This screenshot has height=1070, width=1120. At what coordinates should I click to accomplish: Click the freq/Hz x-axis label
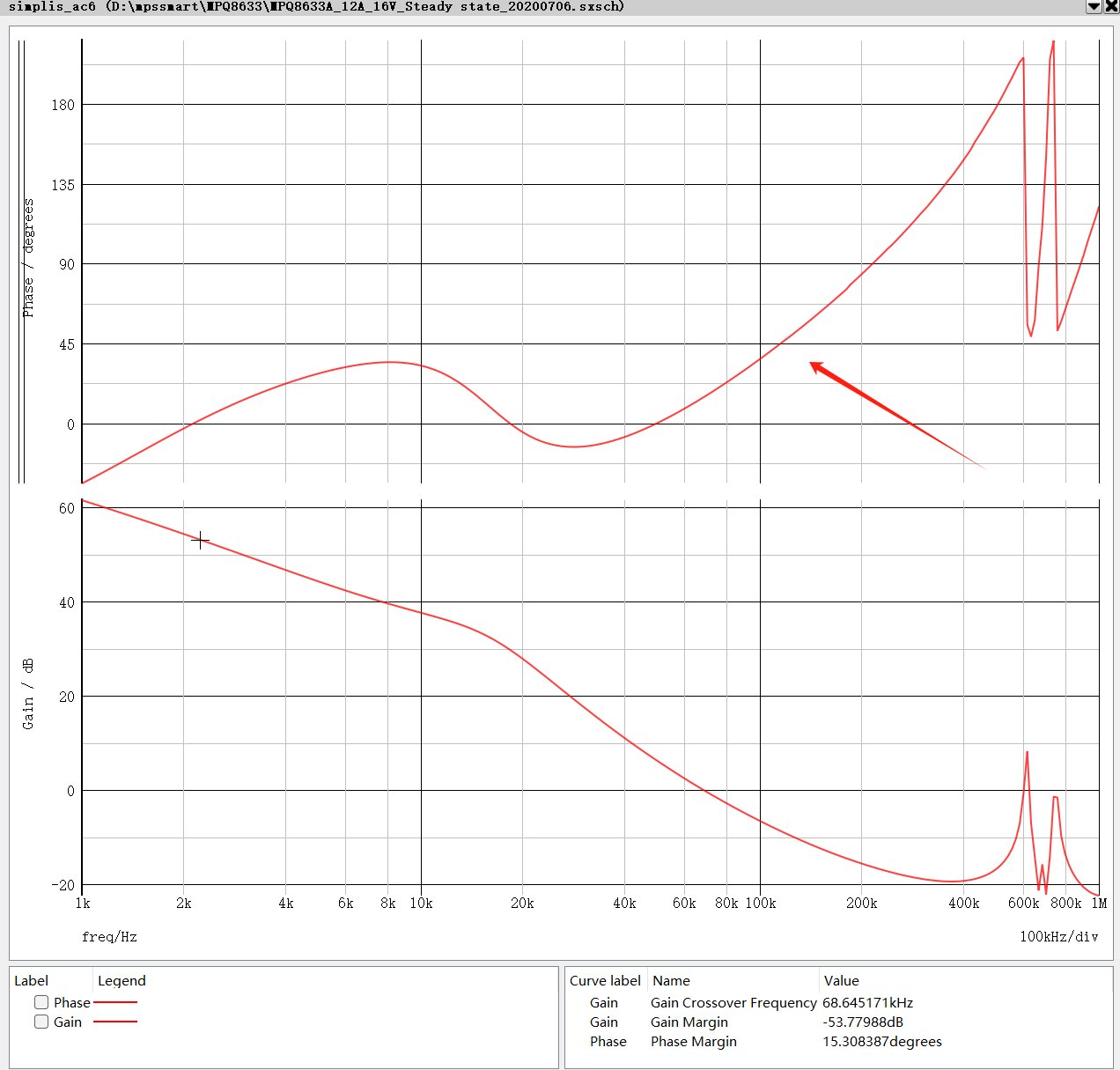pyautogui.click(x=109, y=937)
